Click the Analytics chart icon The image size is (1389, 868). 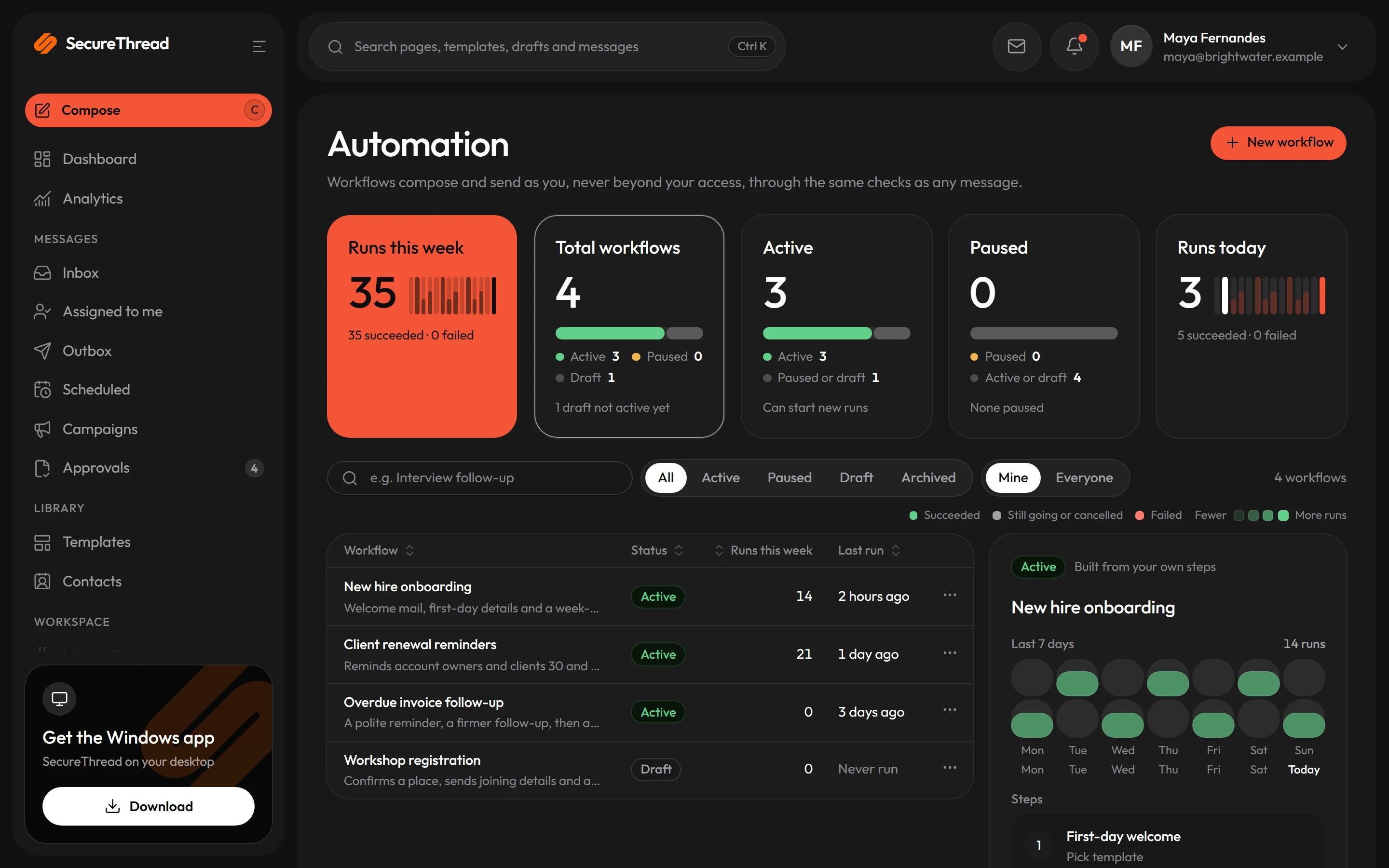[x=42, y=199]
